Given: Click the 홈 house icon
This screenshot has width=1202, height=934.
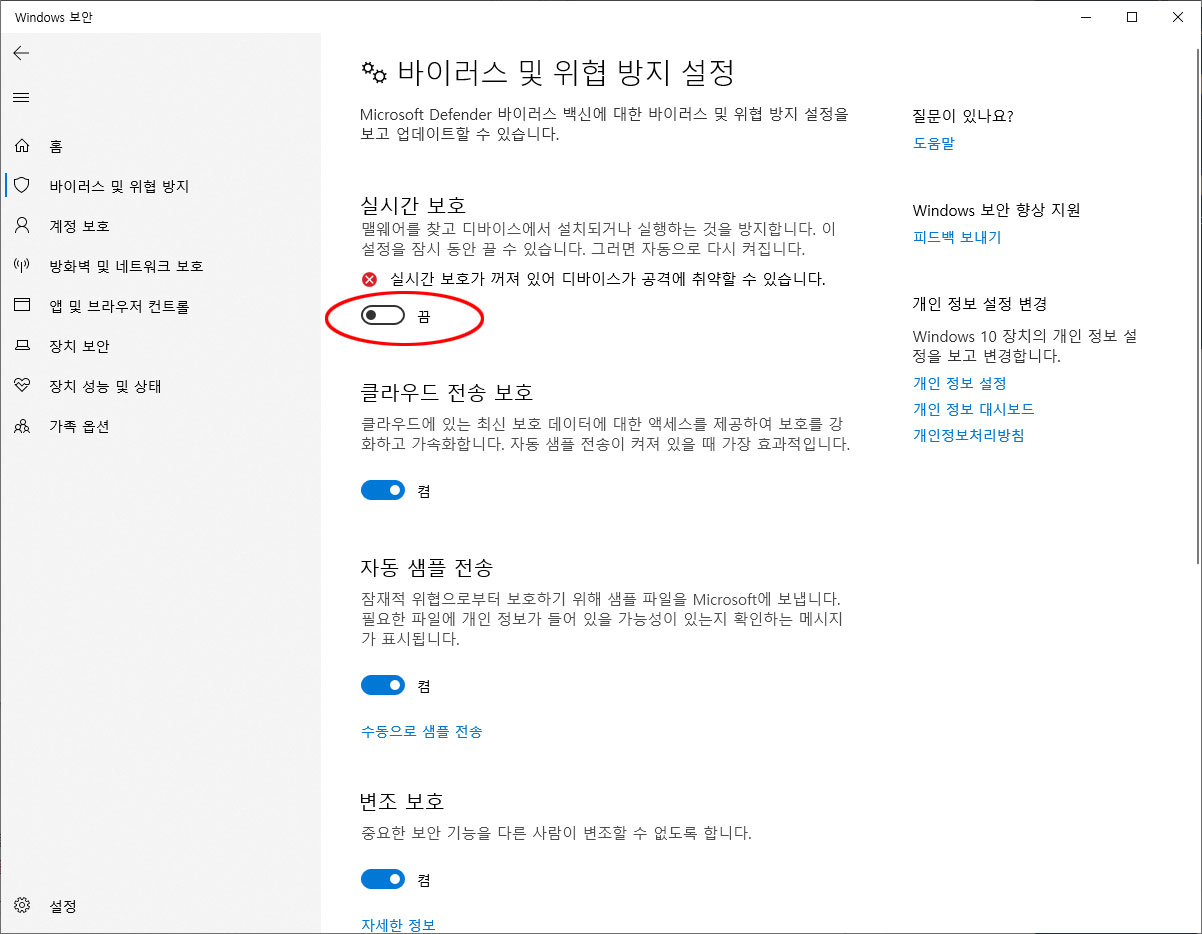Looking at the screenshot, I should [22, 146].
